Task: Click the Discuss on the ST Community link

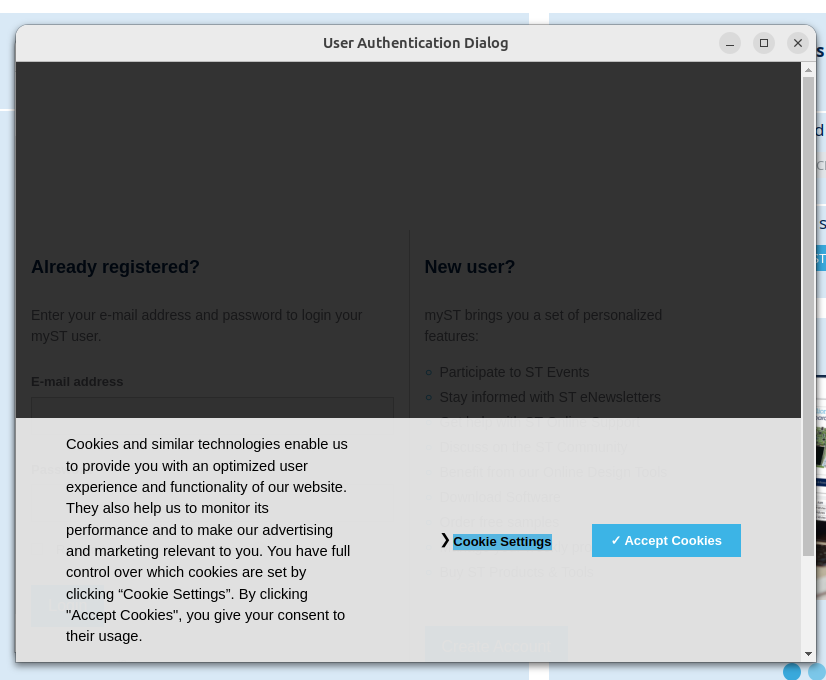Action: coord(533,447)
